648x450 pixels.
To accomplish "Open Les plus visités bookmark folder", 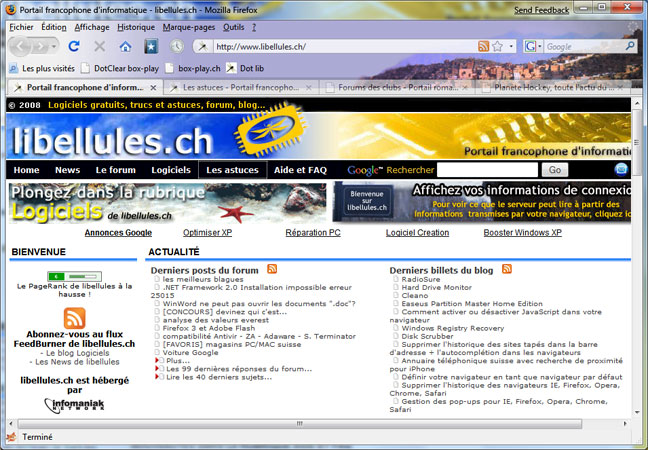I will tap(42, 68).
